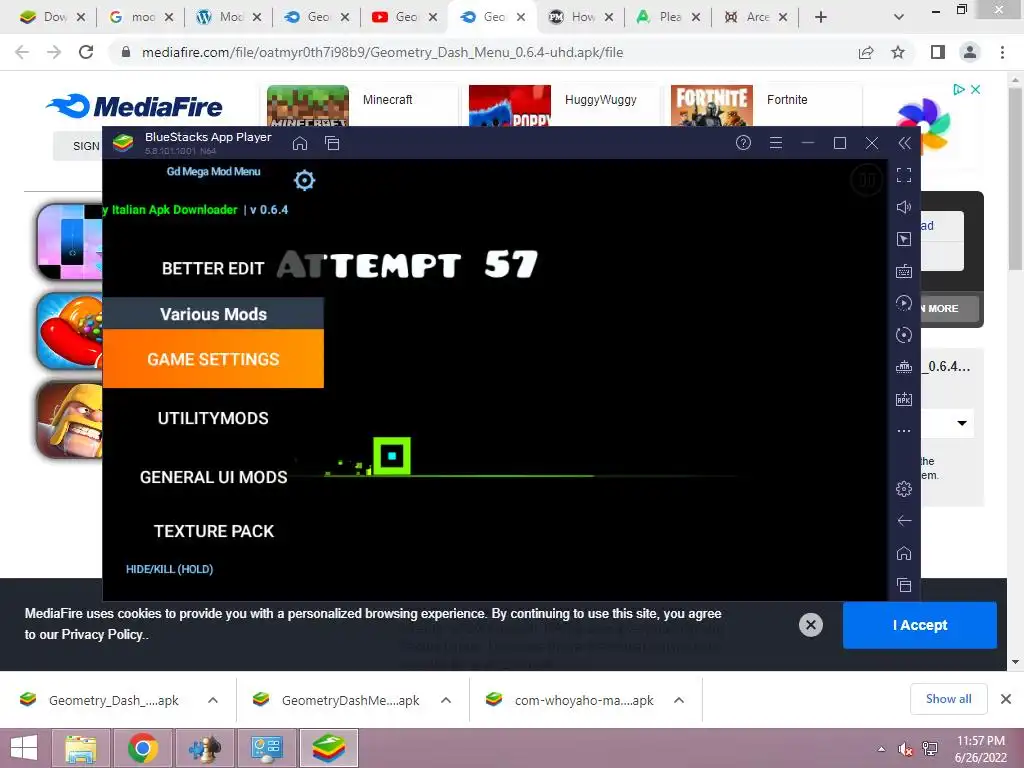This screenshot has height=768, width=1024.
Task: Click BlueStacks volume speaker icon
Action: coord(904,207)
